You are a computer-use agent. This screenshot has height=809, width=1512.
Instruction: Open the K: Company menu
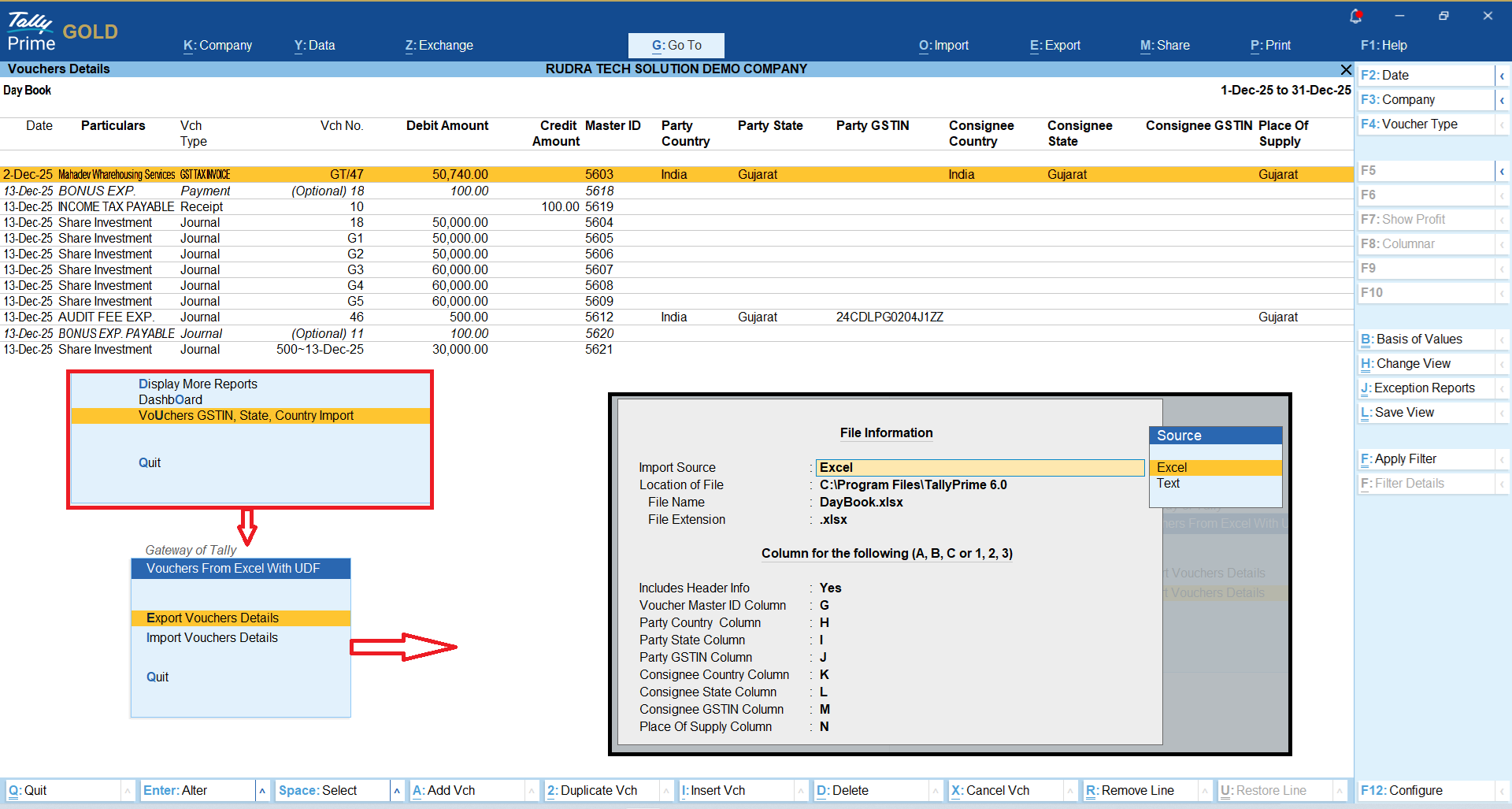click(x=217, y=46)
